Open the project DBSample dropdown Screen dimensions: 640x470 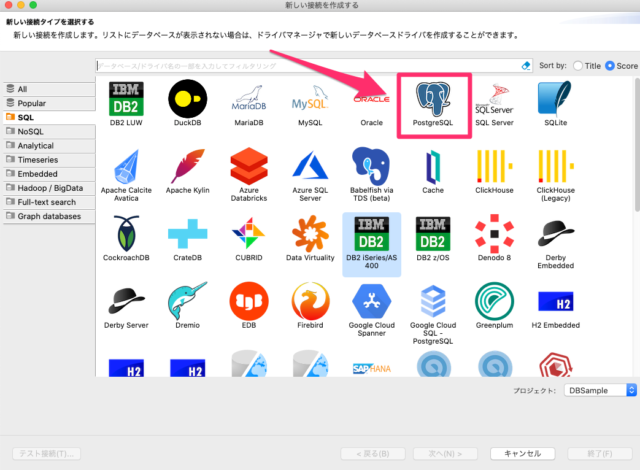point(600,390)
